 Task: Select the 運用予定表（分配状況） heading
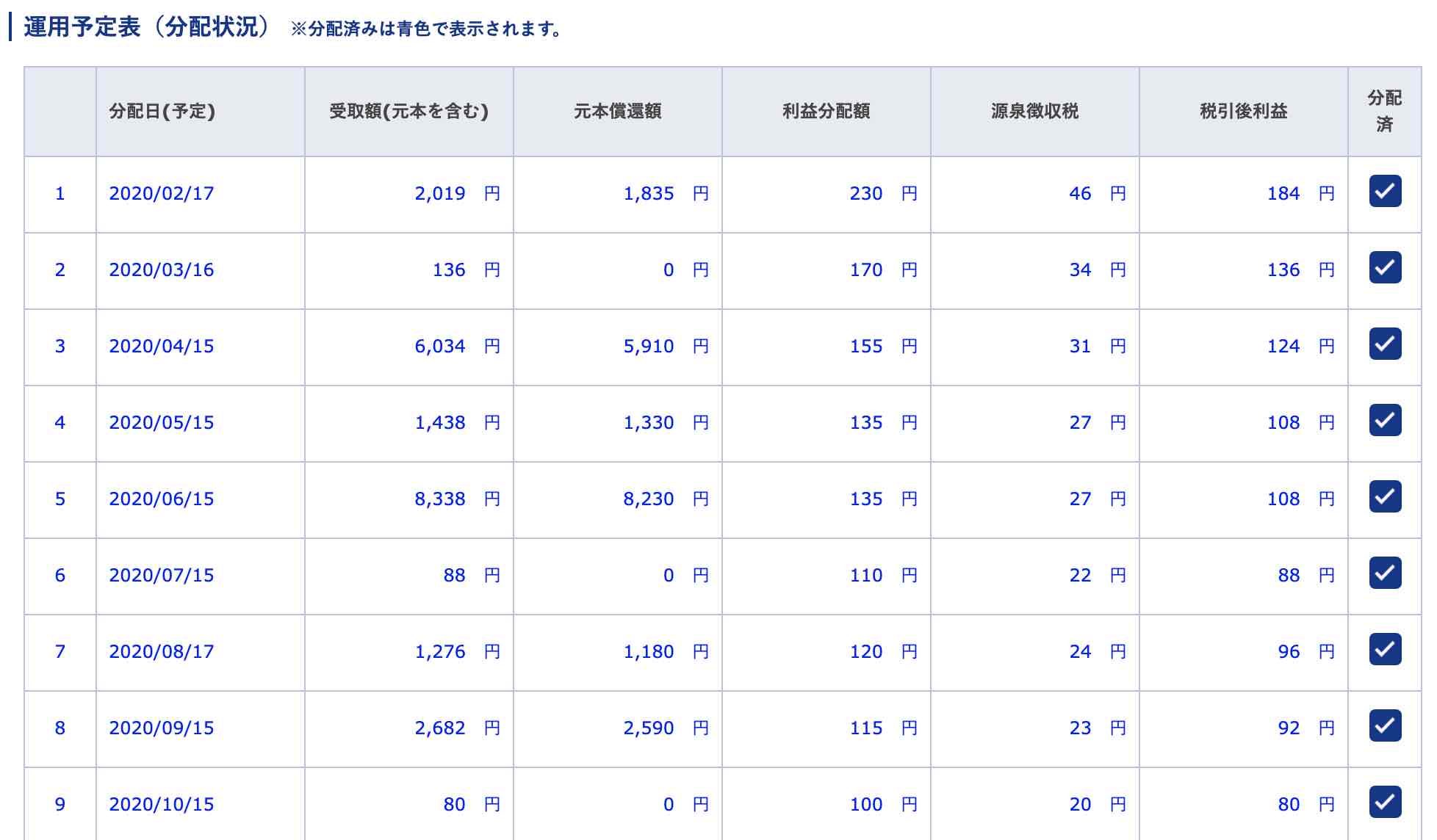pos(147,27)
